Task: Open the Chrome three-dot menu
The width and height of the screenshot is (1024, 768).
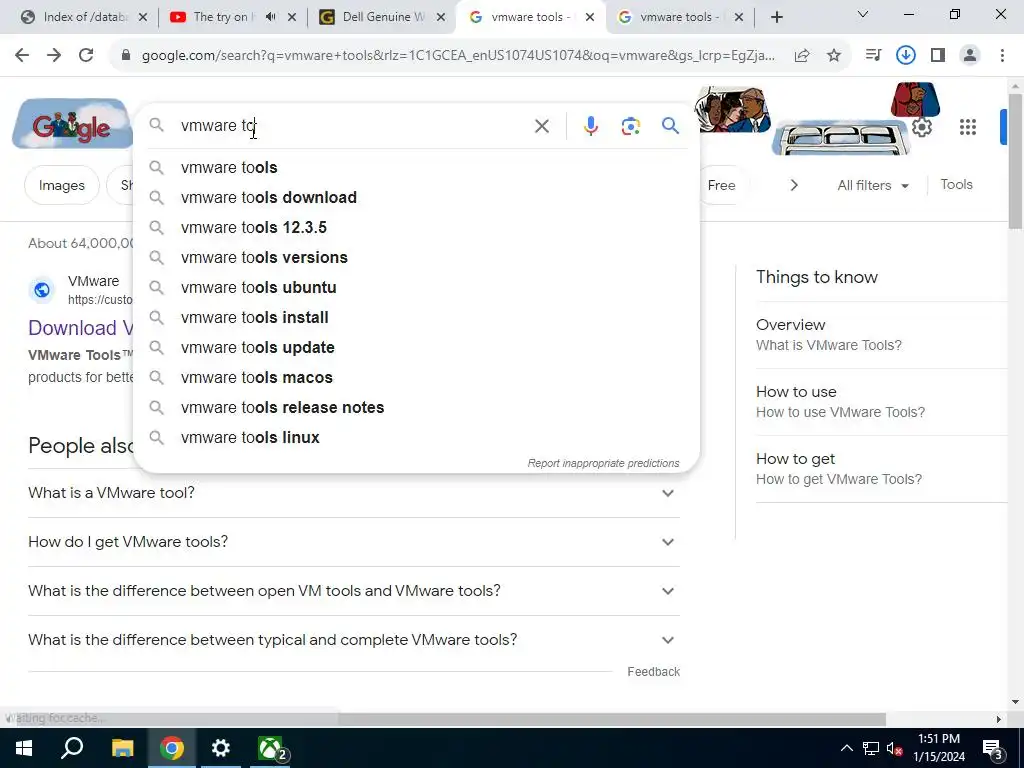Action: [1002, 56]
